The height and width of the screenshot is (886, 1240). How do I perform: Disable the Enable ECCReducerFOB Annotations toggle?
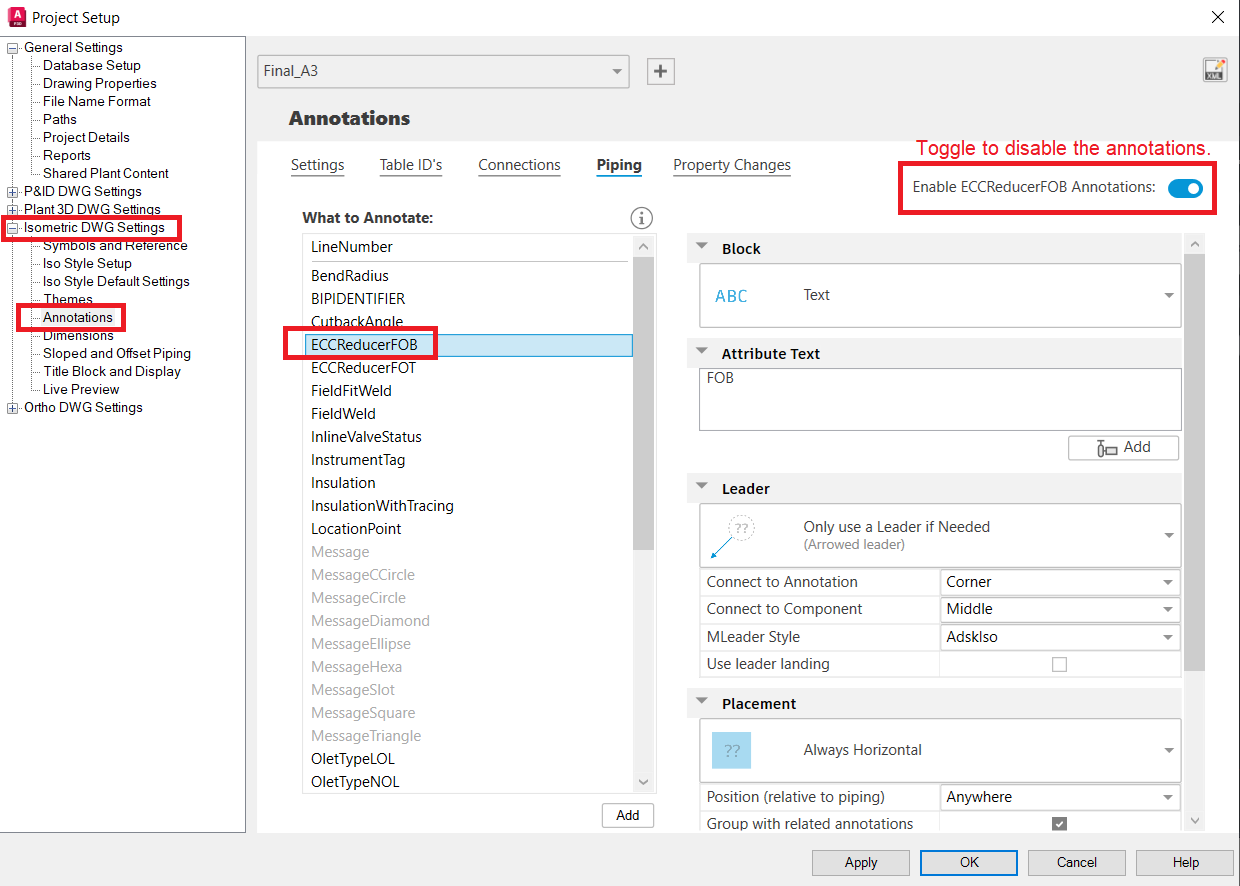[1185, 187]
